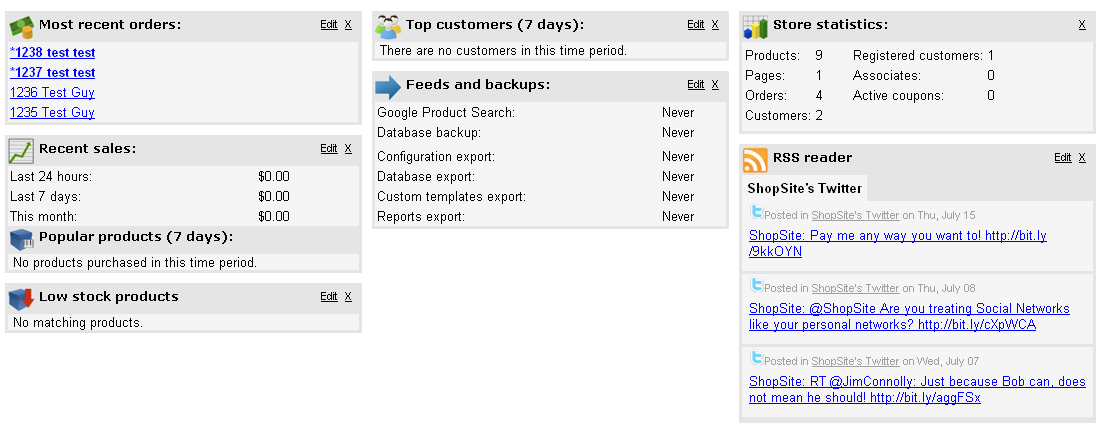The height and width of the screenshot is (427, 1104).
Task: Close the Recent sales panel
Action: coord(348,149)
